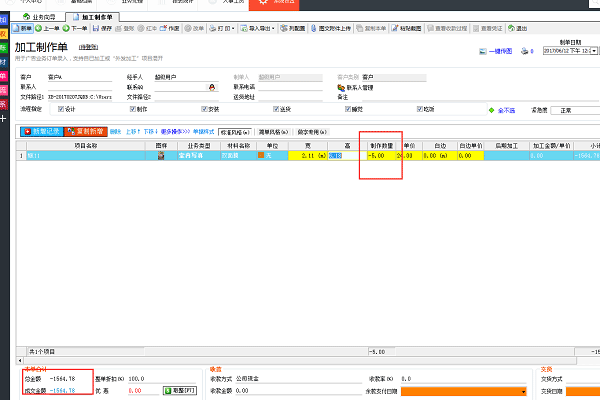Click the orange 单位 color swatch in row
Viewport: 600px width, 400px height.
[x=262, y=156]
